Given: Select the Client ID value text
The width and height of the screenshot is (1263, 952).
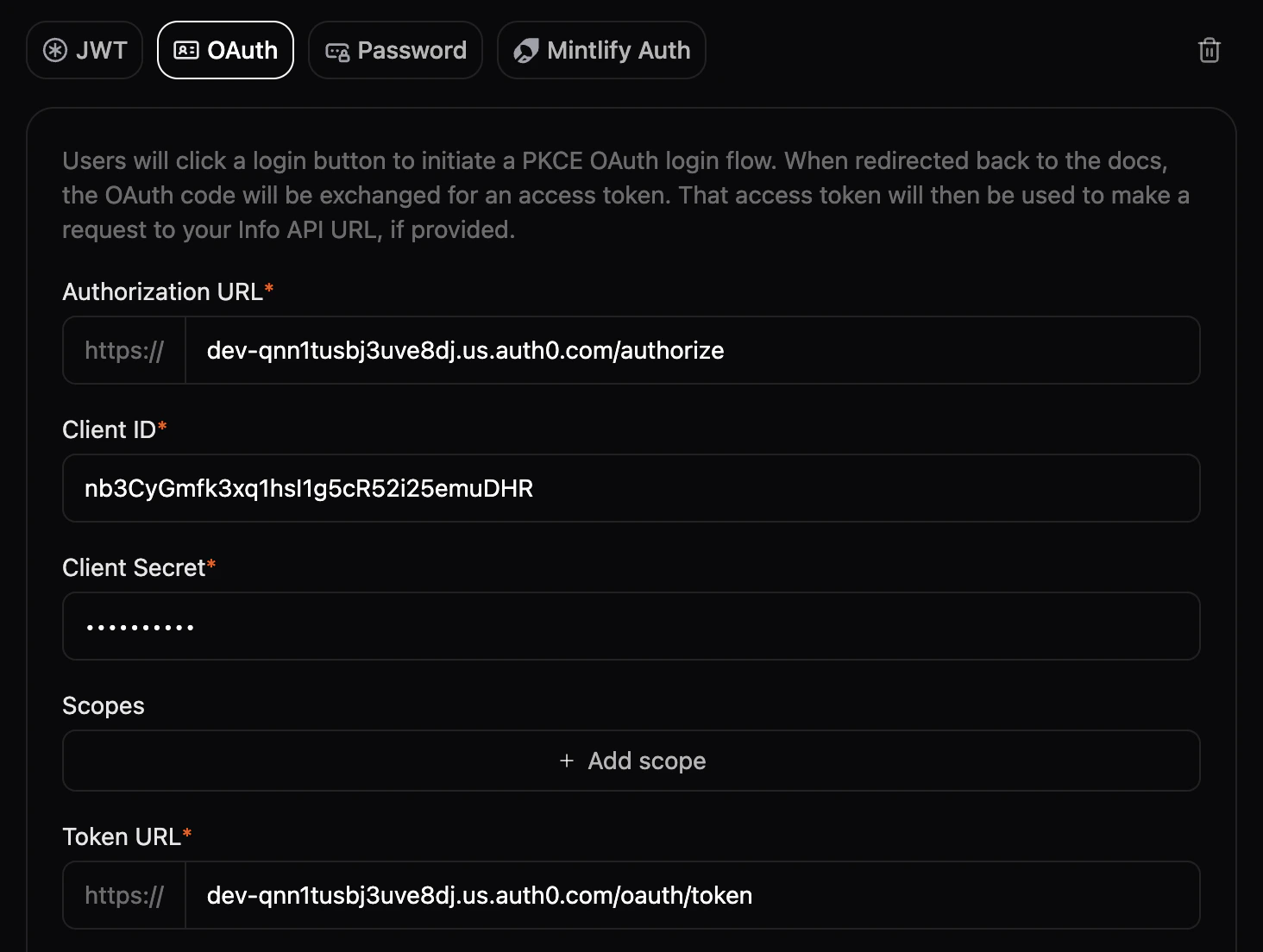Looking at the screenshot, I should [x=309, y=488].
